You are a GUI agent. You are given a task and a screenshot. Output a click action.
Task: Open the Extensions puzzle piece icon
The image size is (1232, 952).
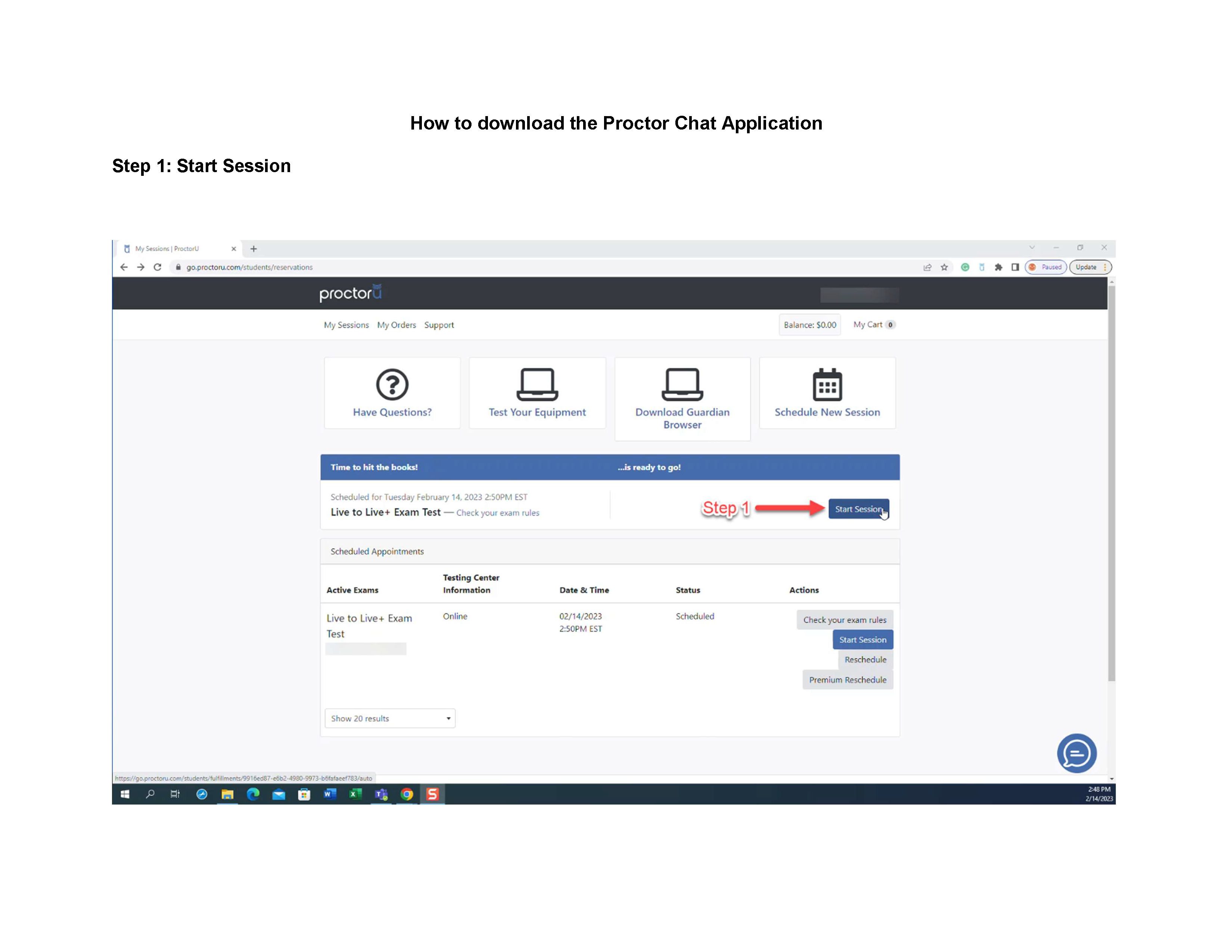(x=998, y=267)
